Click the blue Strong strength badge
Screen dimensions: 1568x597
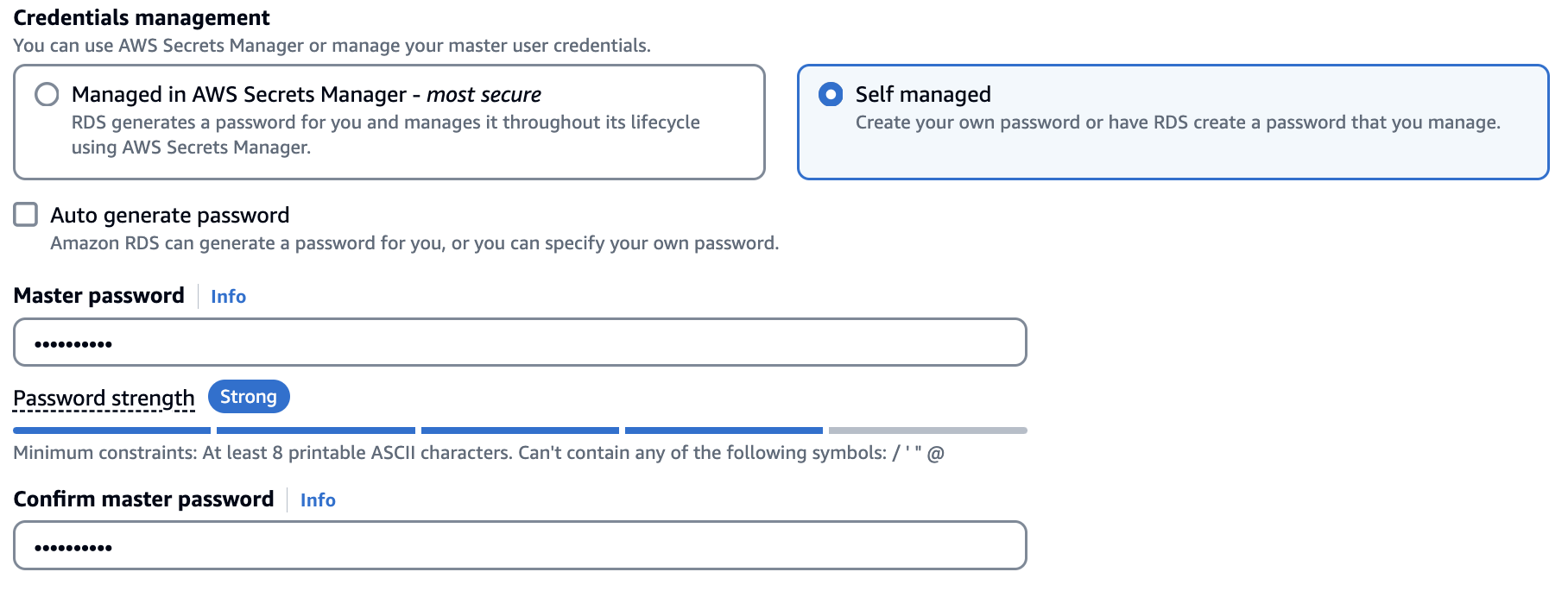[x=249, y=397]
